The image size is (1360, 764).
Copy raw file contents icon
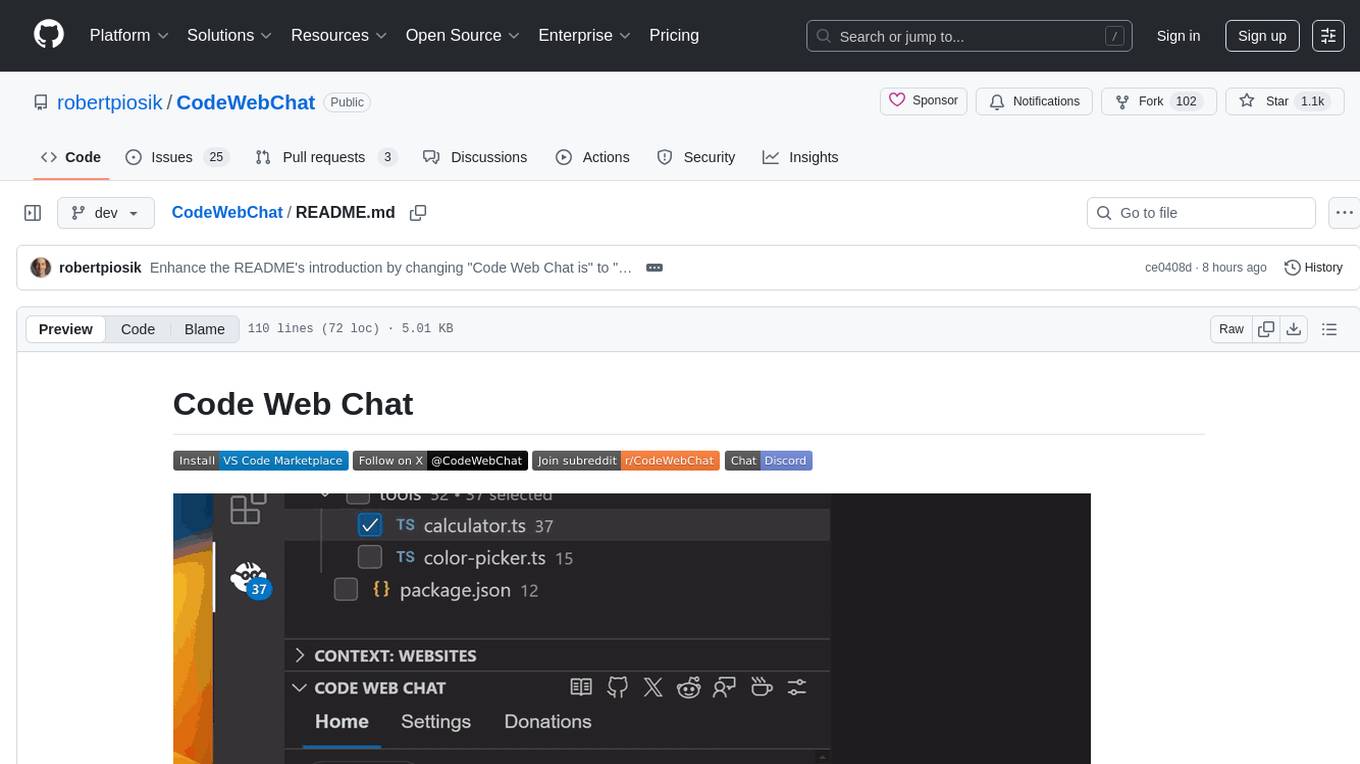coord(1266,329)
